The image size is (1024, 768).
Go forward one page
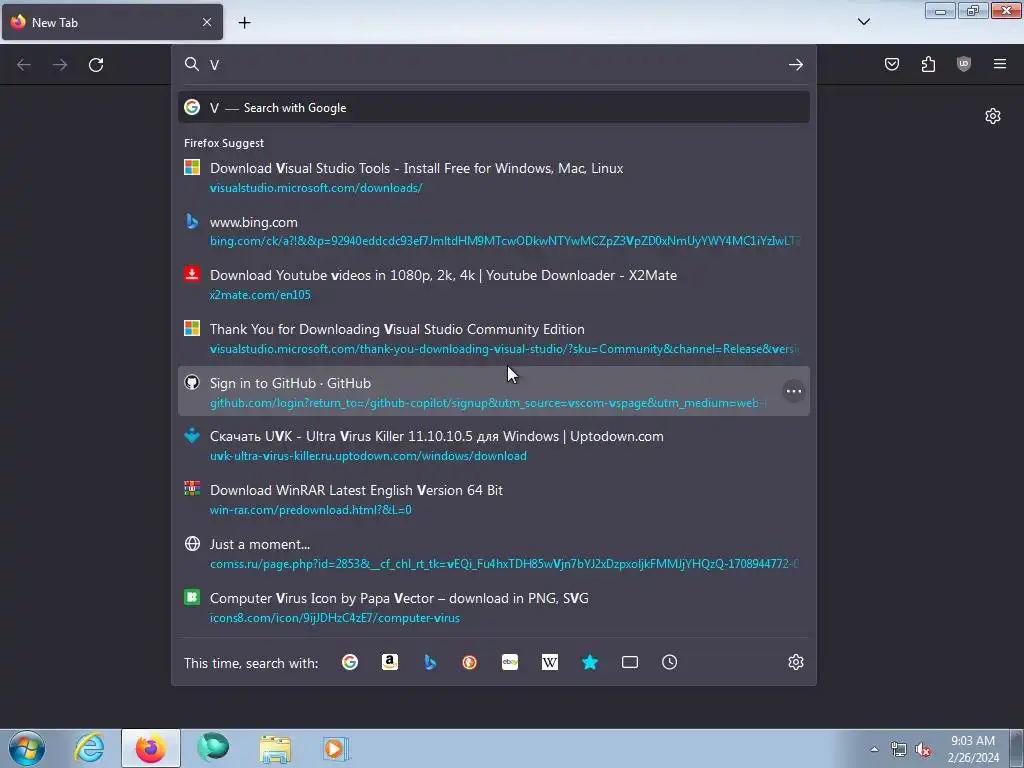click(x=60, y=64)
